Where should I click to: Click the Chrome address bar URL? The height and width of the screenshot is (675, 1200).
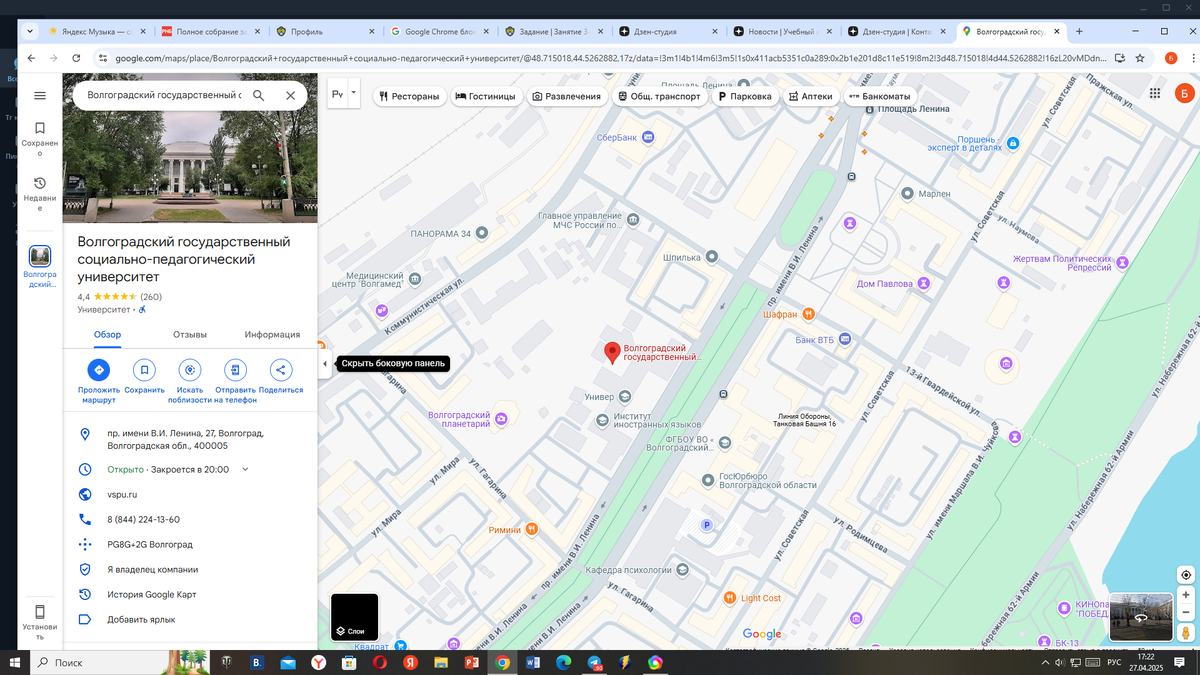click(x=610, y=58)
